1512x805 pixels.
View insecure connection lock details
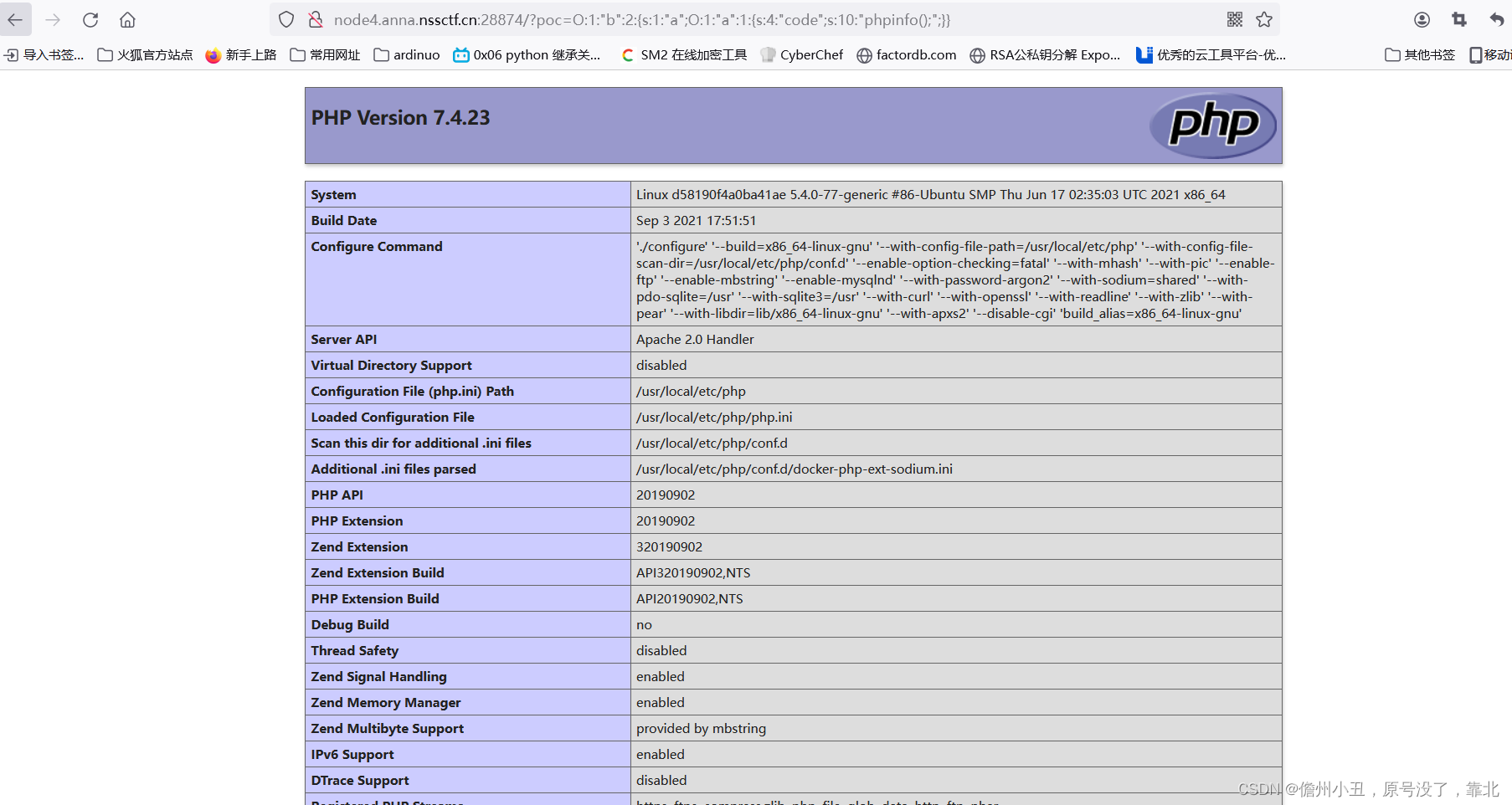316,19
